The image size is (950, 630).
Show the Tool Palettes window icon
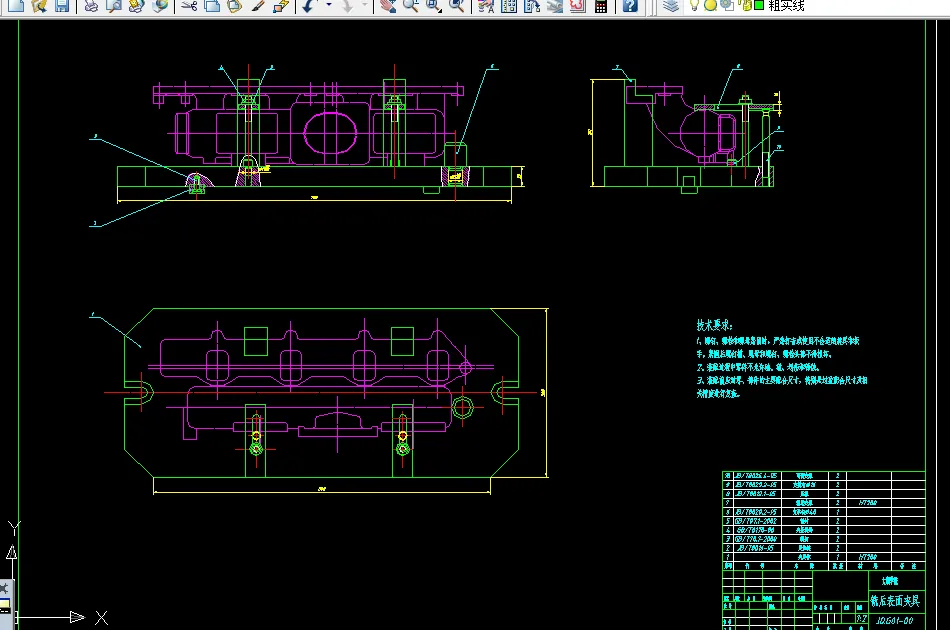click(532, 5)
